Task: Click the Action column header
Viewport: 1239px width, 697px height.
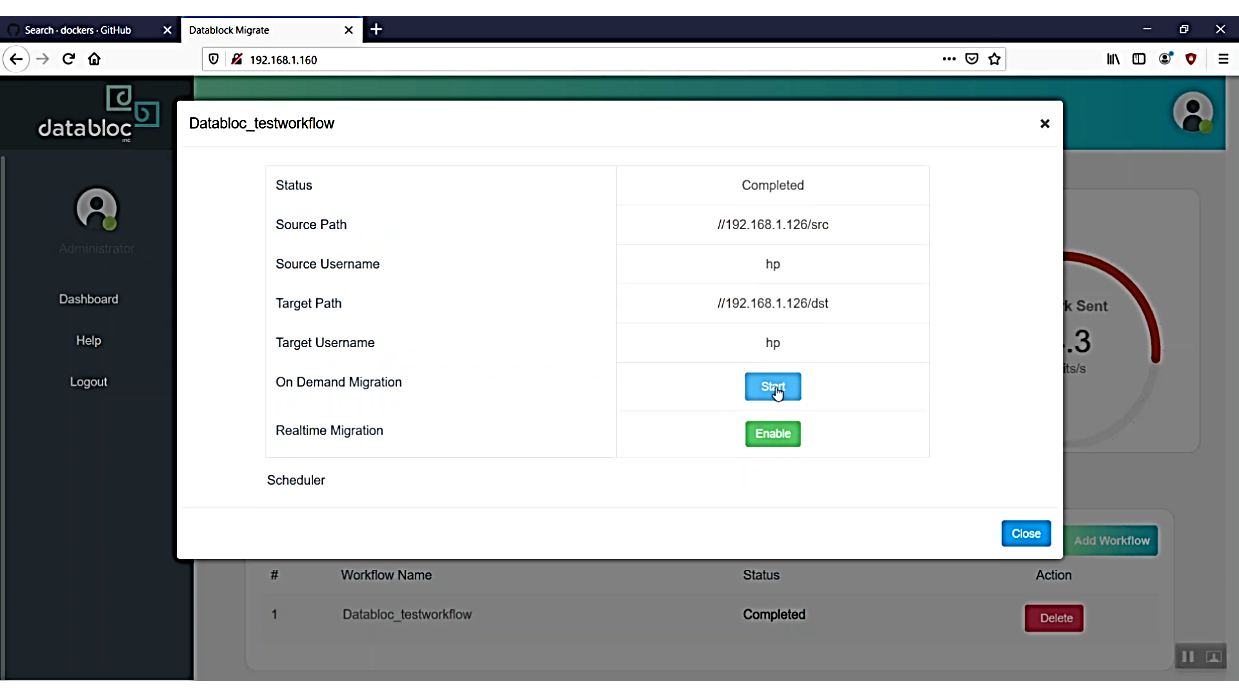Action: click(1054, 575)
